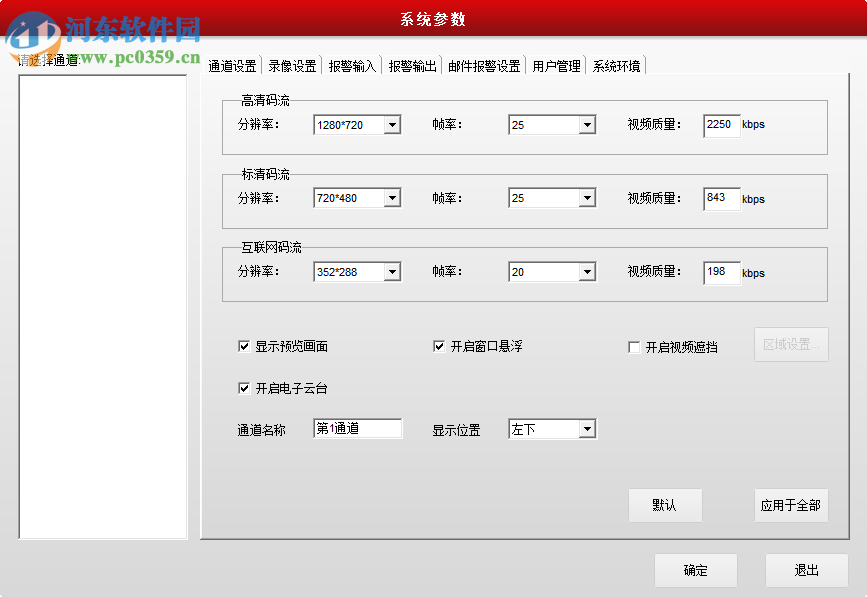
Task: Enable the 开启视频遮挡 checkbox
Action: [x=633, y=346]
